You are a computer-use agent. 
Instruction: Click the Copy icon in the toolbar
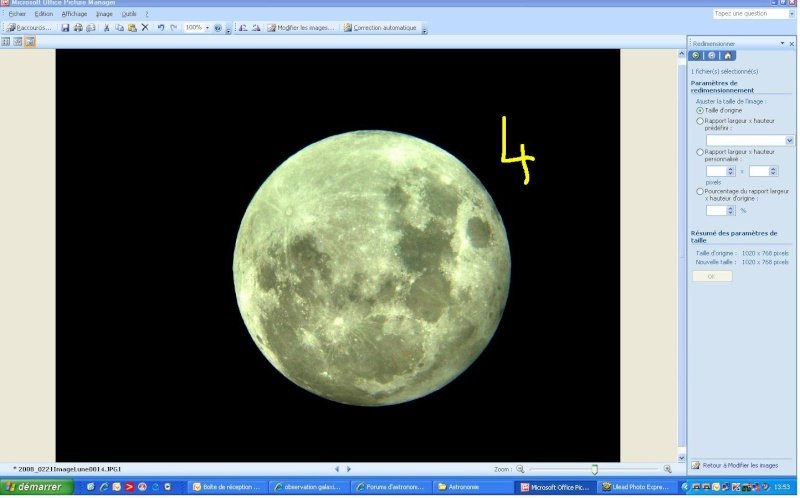(x=119, y=28)
